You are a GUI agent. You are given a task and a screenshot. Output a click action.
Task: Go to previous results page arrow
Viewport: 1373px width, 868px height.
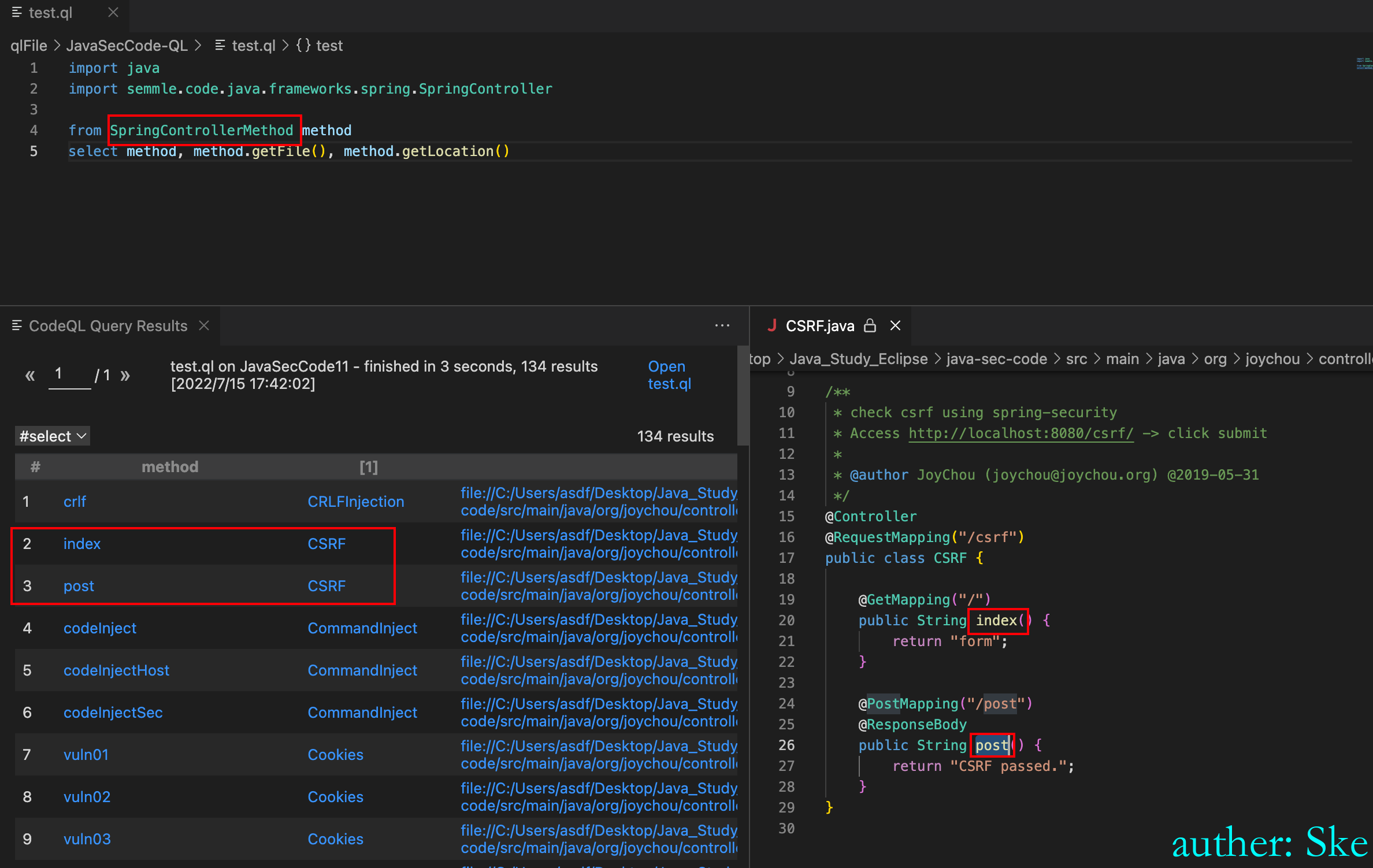(30, 376)
